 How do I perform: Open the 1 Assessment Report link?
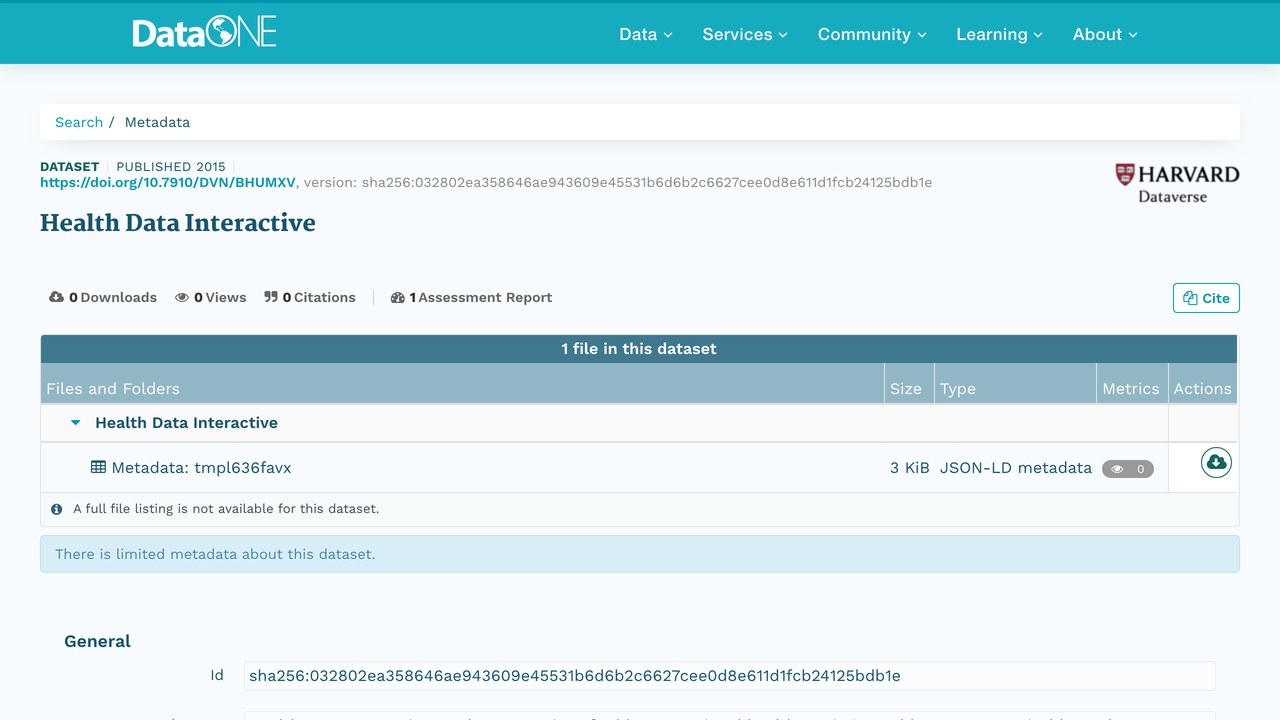pyautogui.click(x=472, y=297)
